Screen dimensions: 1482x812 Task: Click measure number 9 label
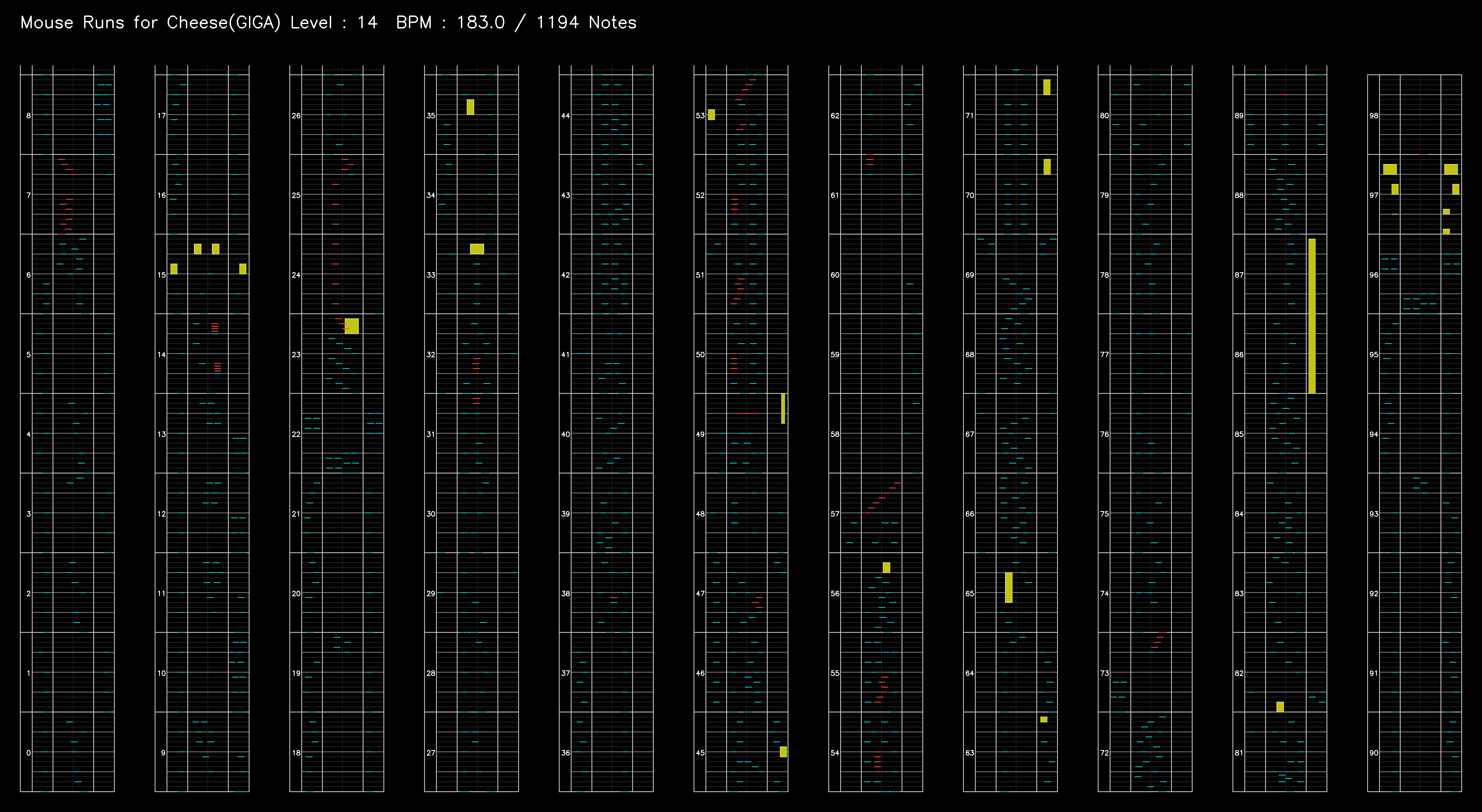tap(163, 753)
